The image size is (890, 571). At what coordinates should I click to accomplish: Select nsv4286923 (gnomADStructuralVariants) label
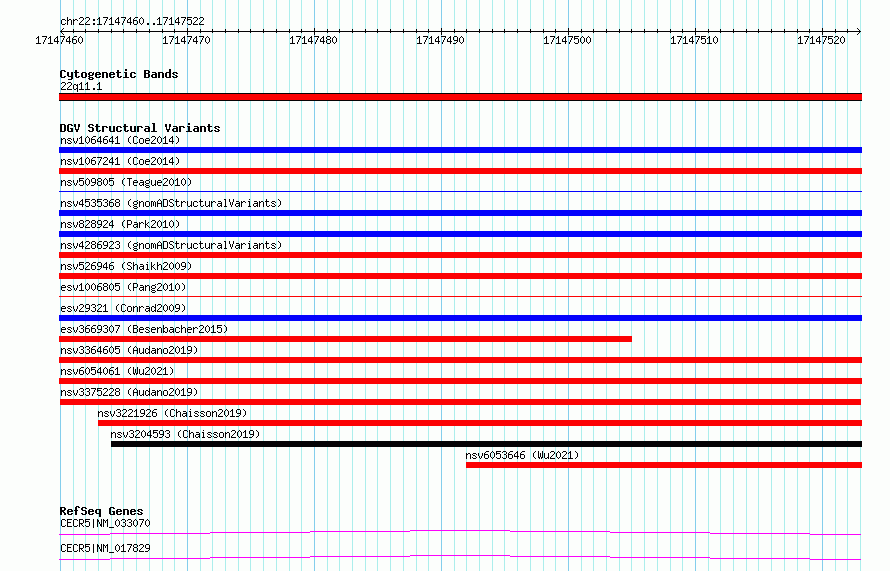pos(171,245)
